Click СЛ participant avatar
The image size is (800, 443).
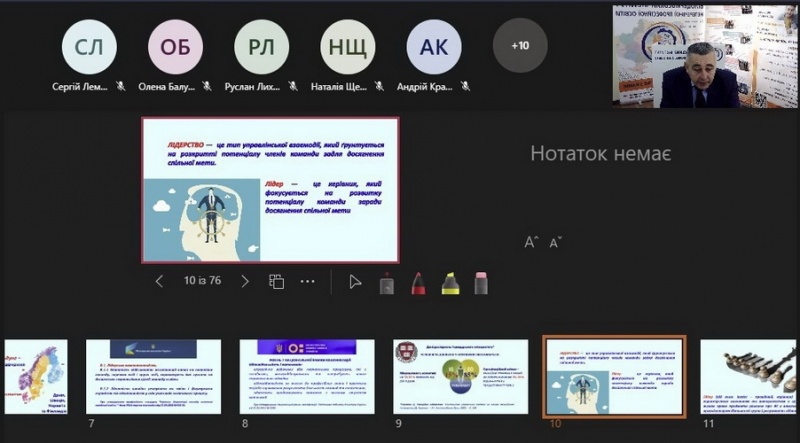coord(89,47)
